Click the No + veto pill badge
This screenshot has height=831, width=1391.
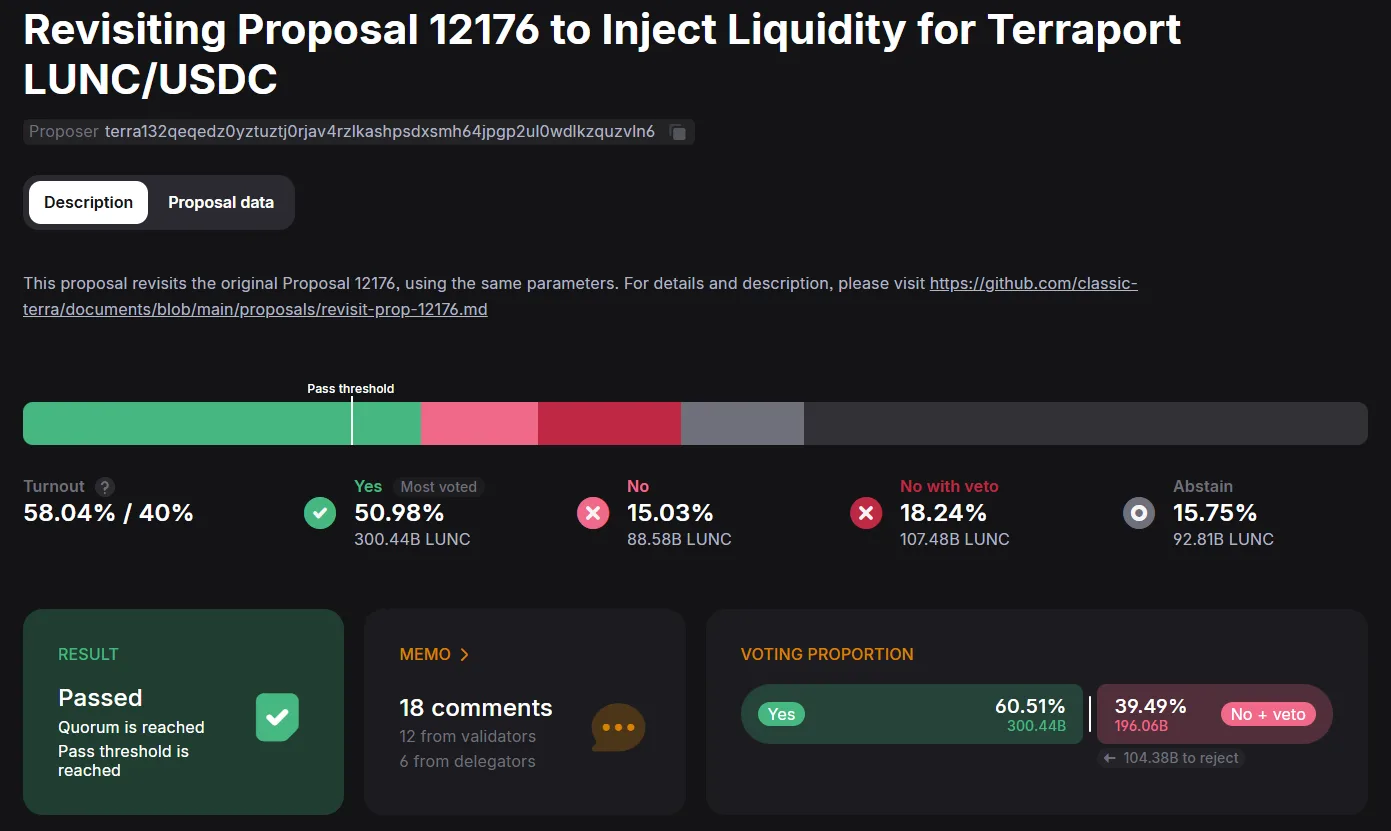tap(1268, 714)
